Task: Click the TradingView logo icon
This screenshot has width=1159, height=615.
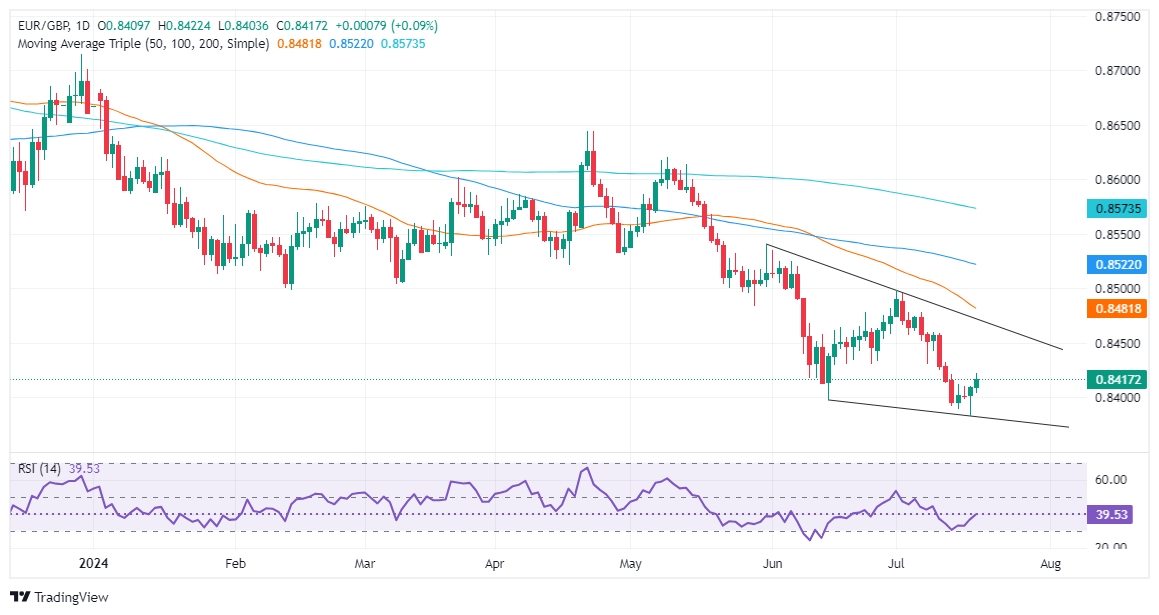Action: tap(20, 597)
